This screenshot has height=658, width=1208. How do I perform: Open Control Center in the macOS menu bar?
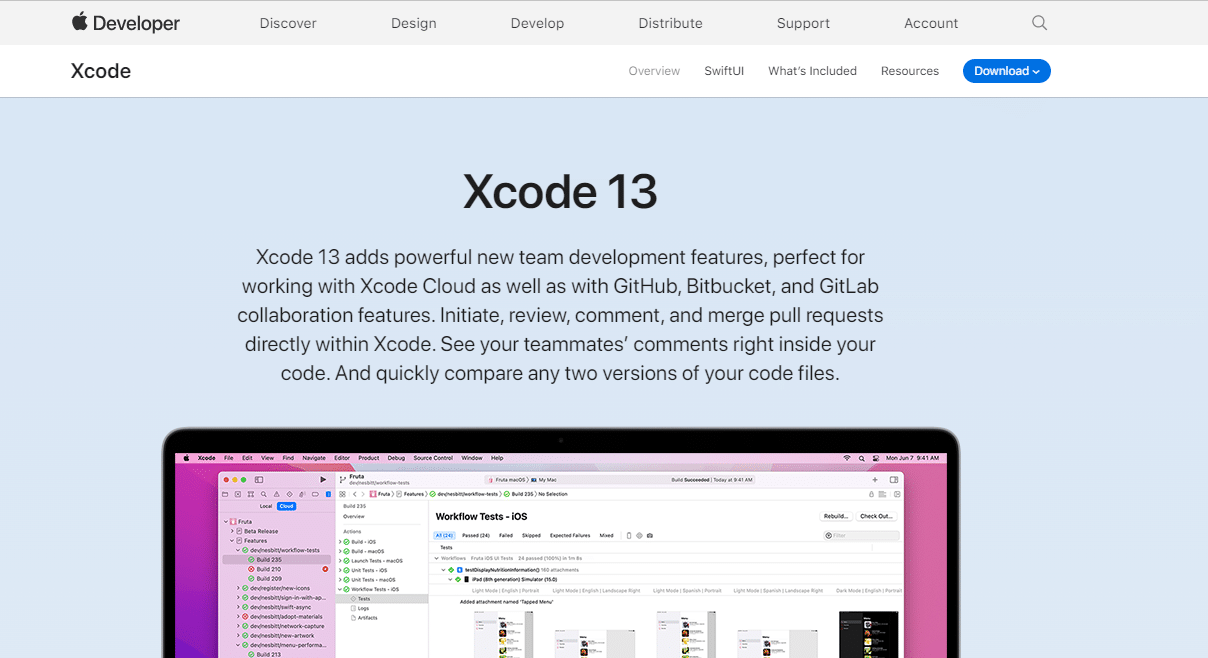pyautogui.click(x=876, y=458)
